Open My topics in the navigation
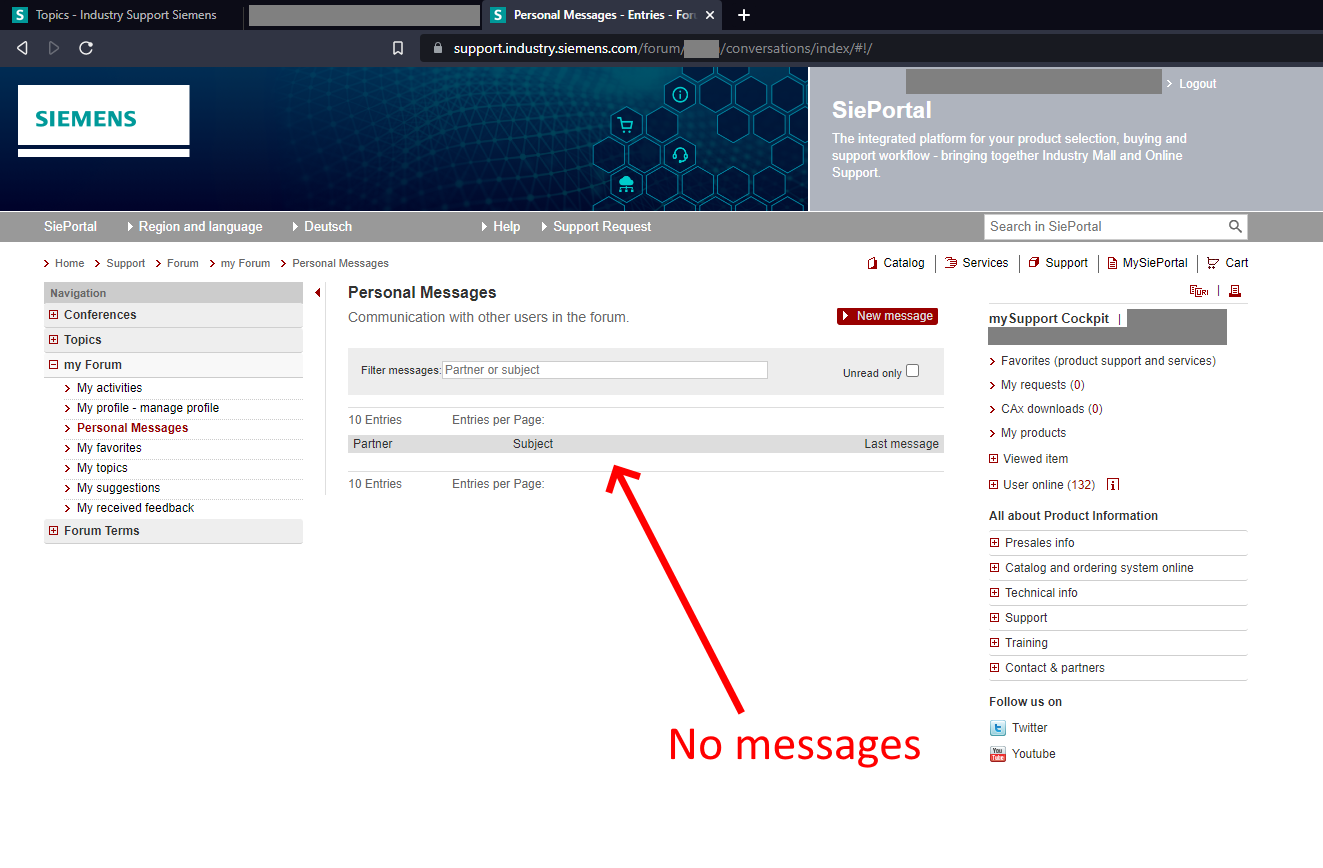 point(102,468)
